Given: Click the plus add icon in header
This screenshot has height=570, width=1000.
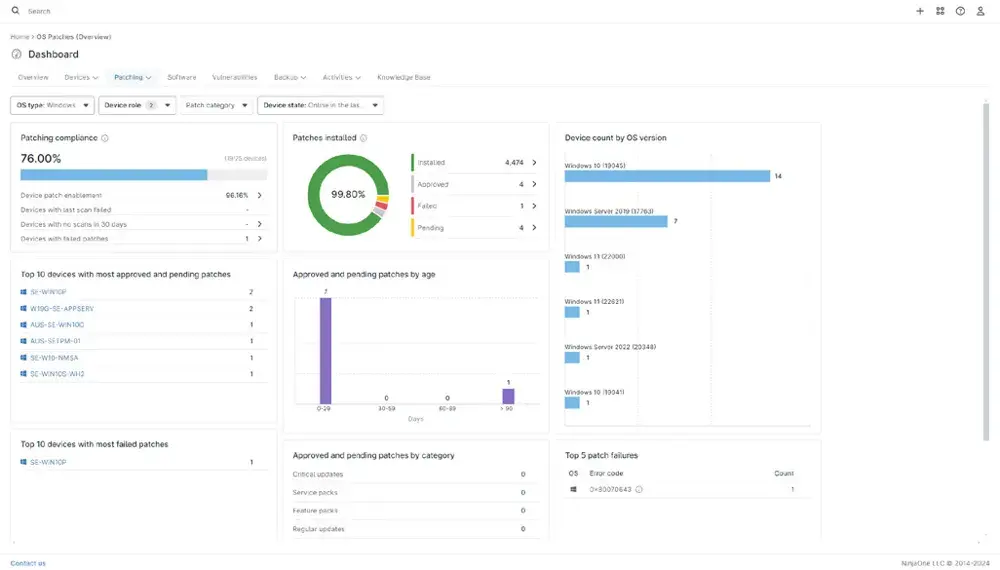Looking at the screenshot, I should tap(920, 11).
